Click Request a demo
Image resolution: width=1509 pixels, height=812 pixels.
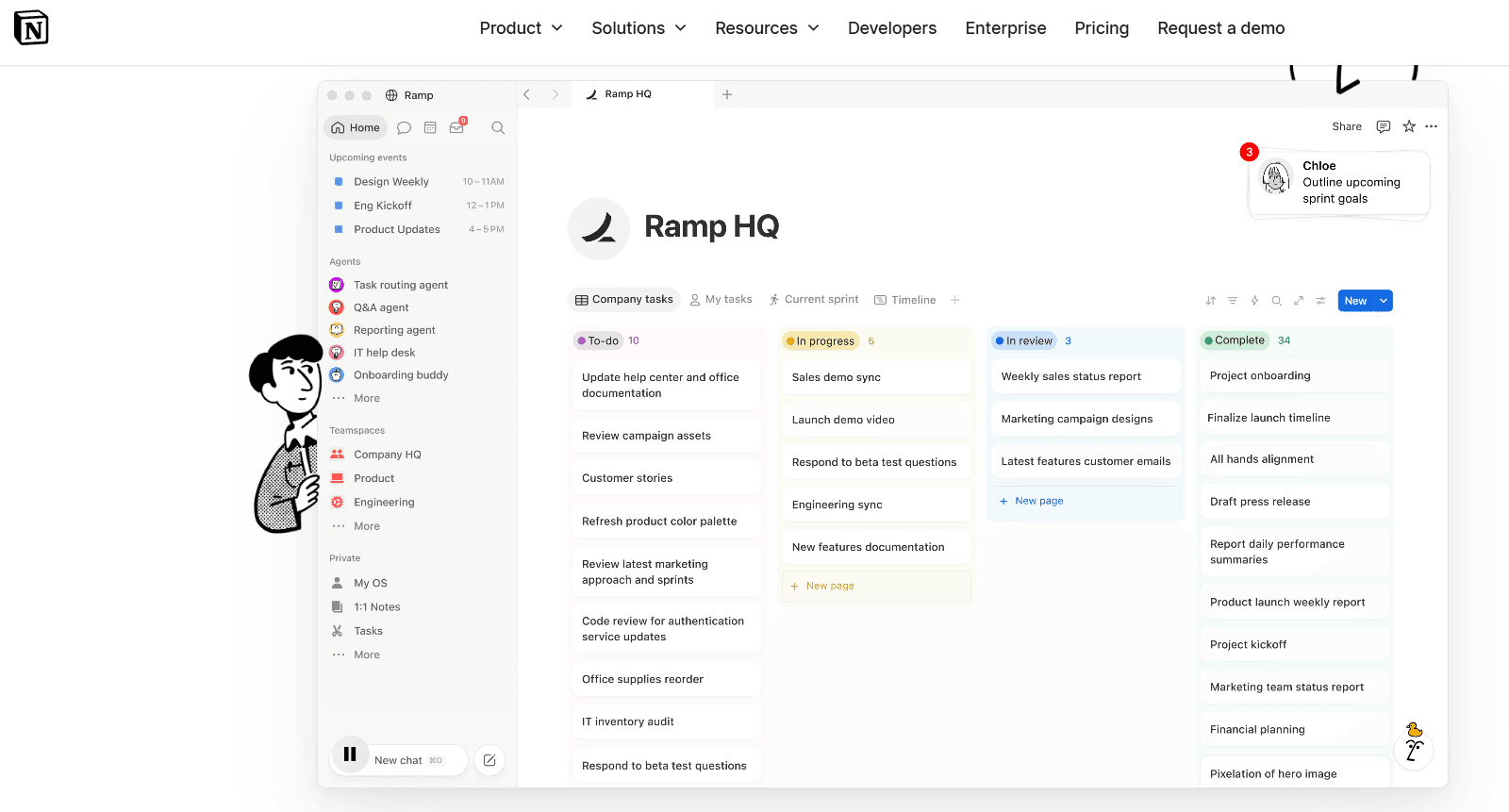click(1221, 28)
